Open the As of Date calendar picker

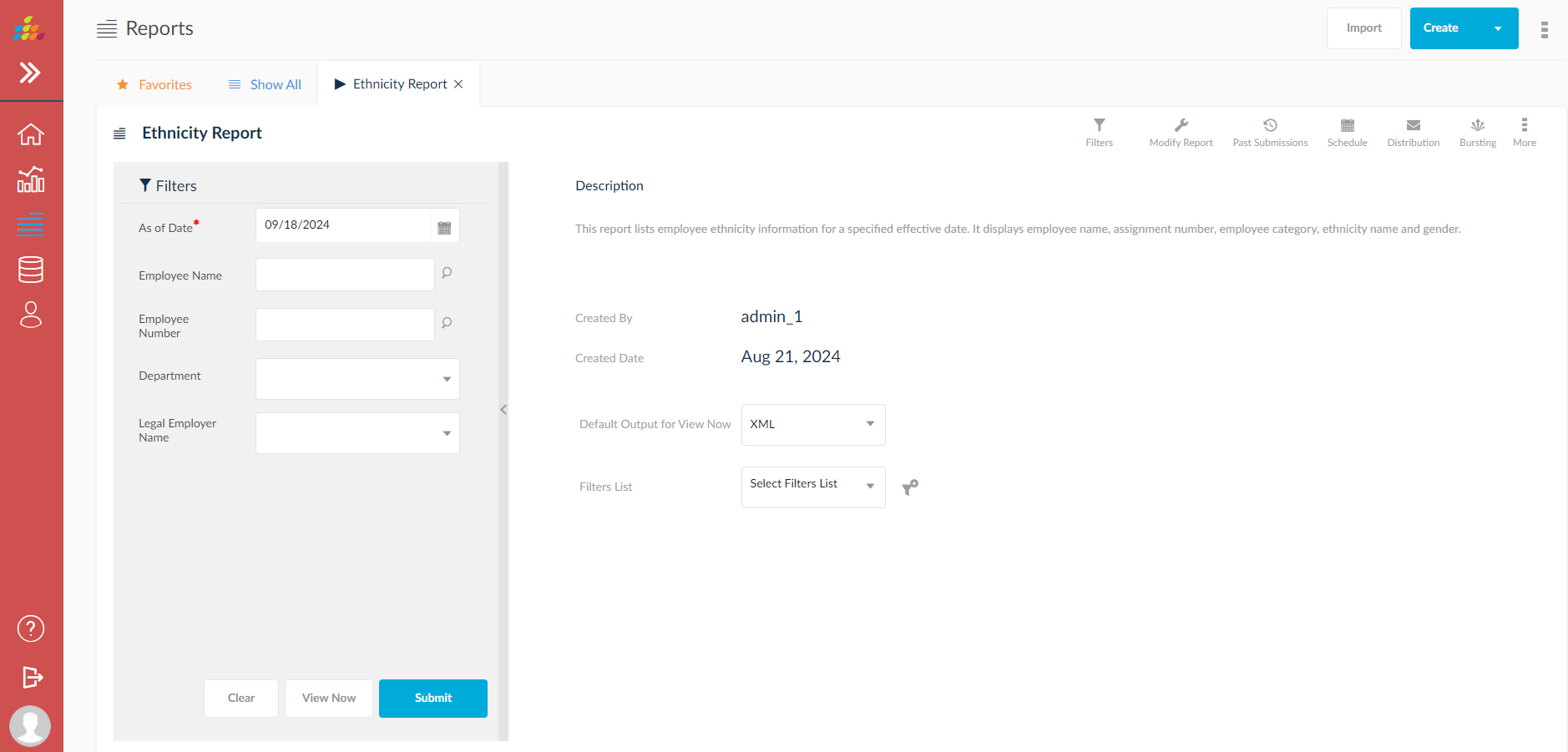click(x=444, y=227)
